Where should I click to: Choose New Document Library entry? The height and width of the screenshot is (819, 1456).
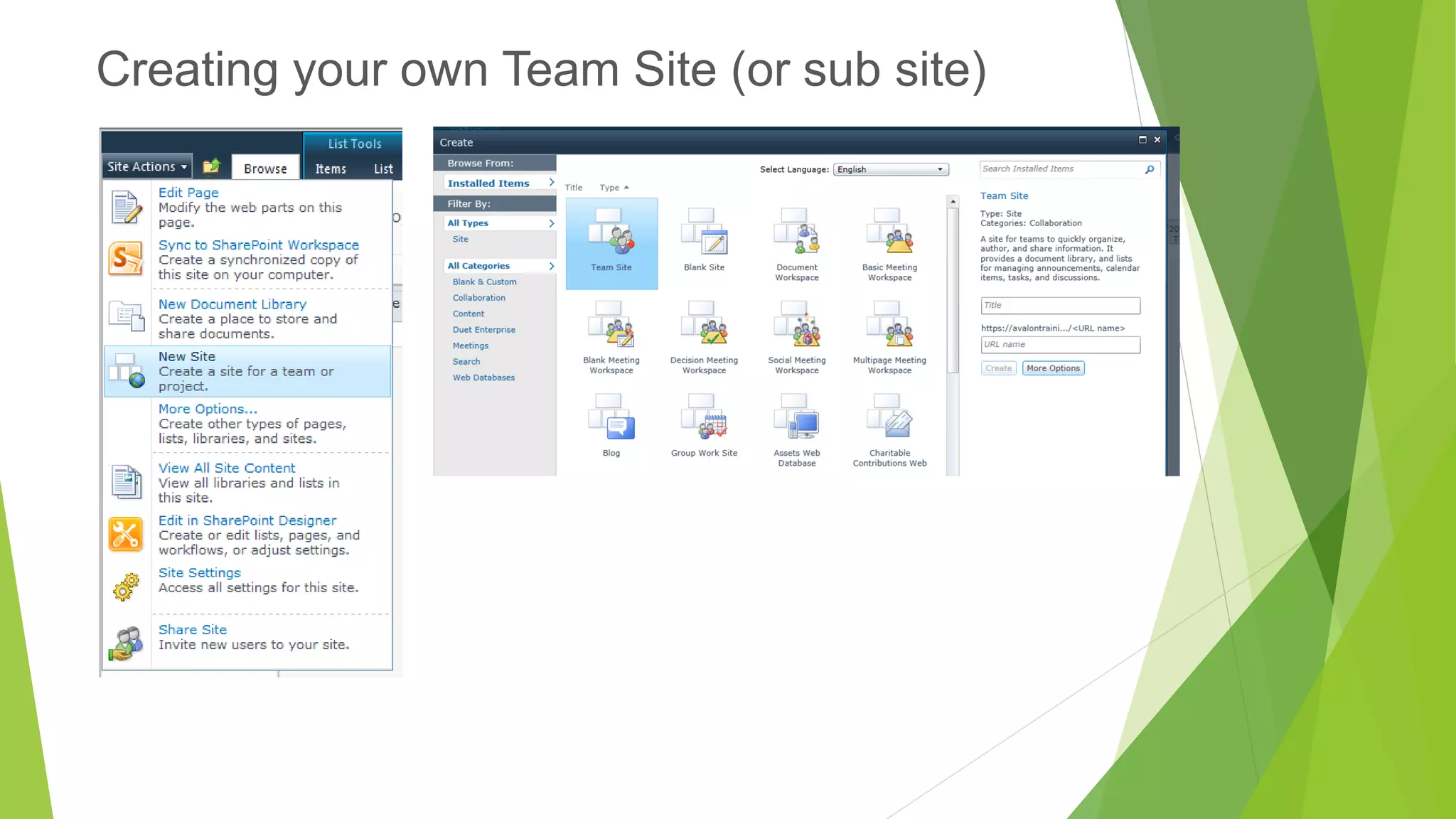(x=247, y=318)
